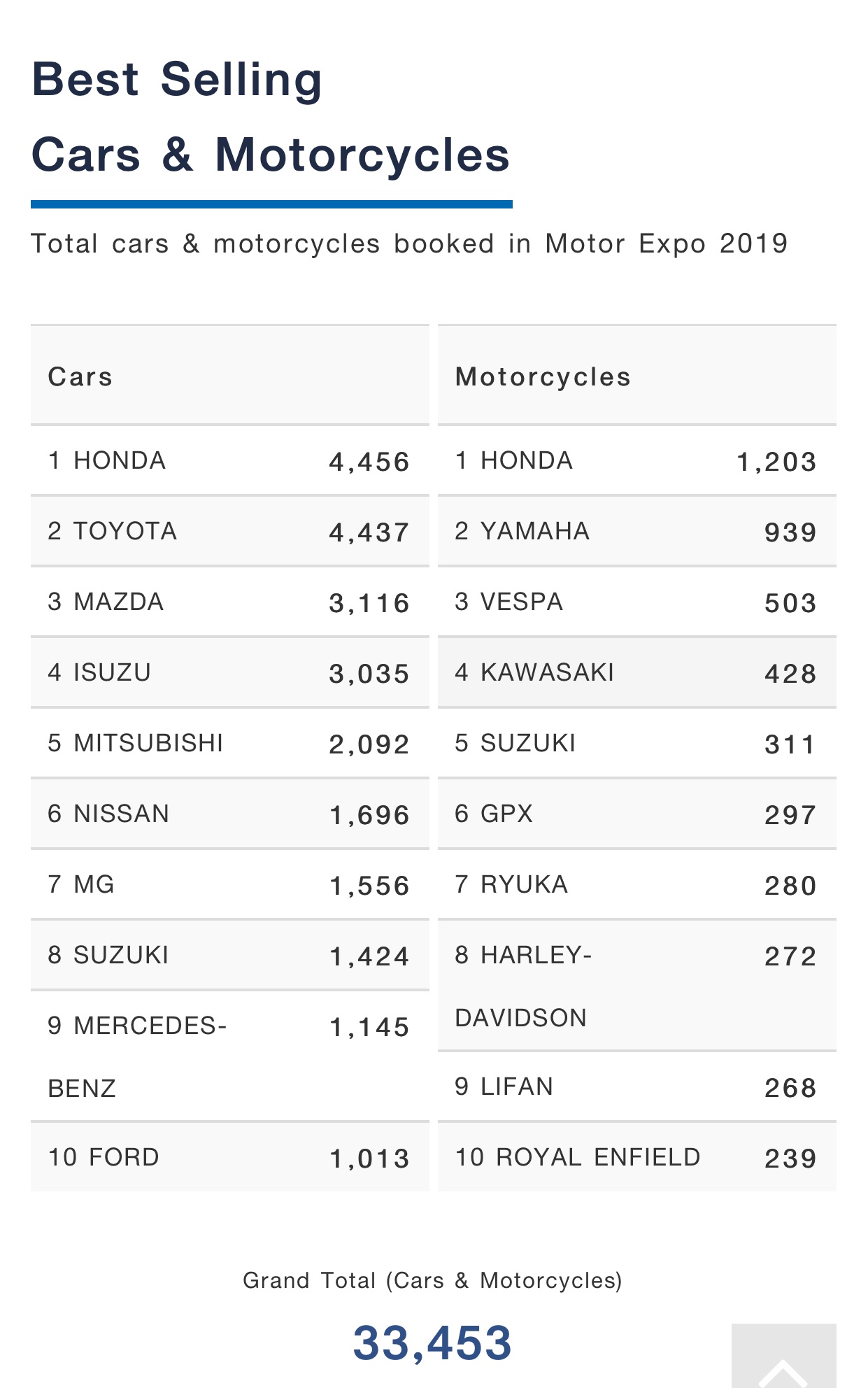The width and height of the screenshot is (868, 1388).
Task: Click the YAMAHA motorcycles row
Action: coord(637,531)
